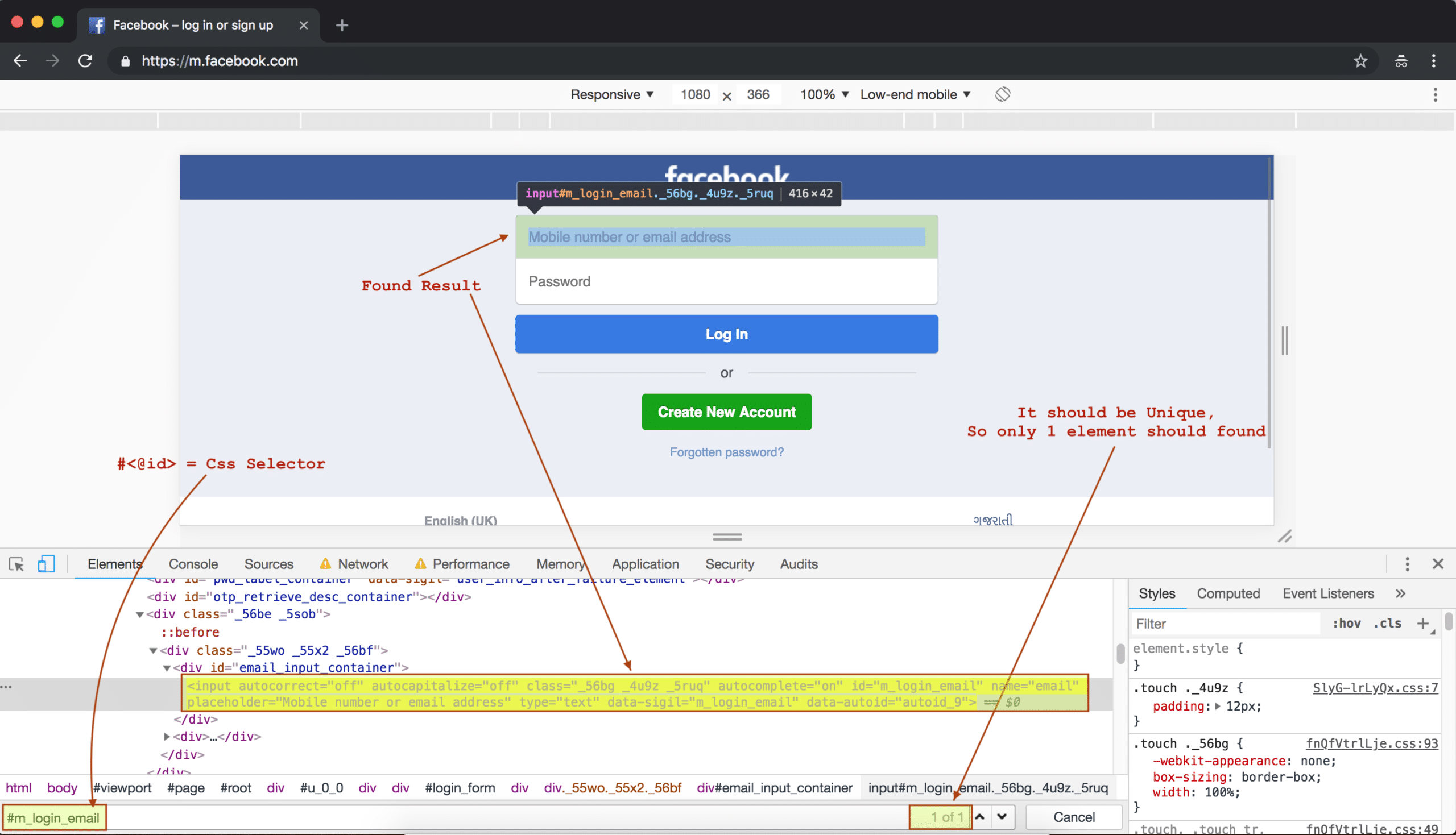
Task: Open SlyG-lrLyQx.css:7 source link
Action: coord(1375,688)
